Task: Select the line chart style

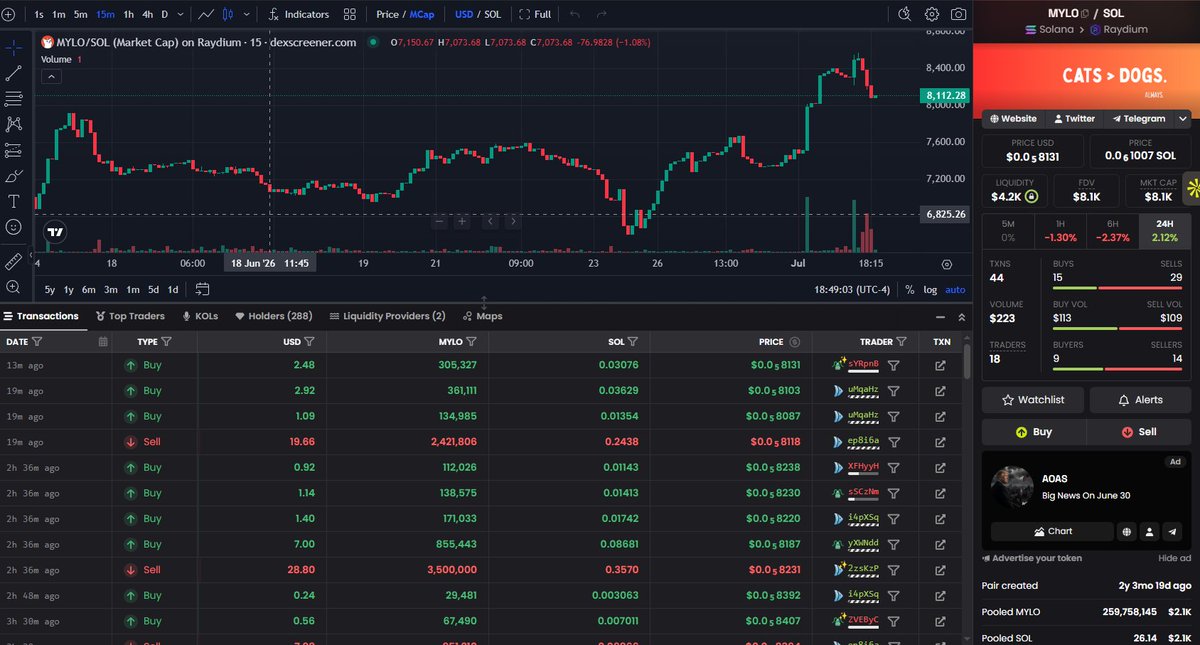Action: coord(206,14)
